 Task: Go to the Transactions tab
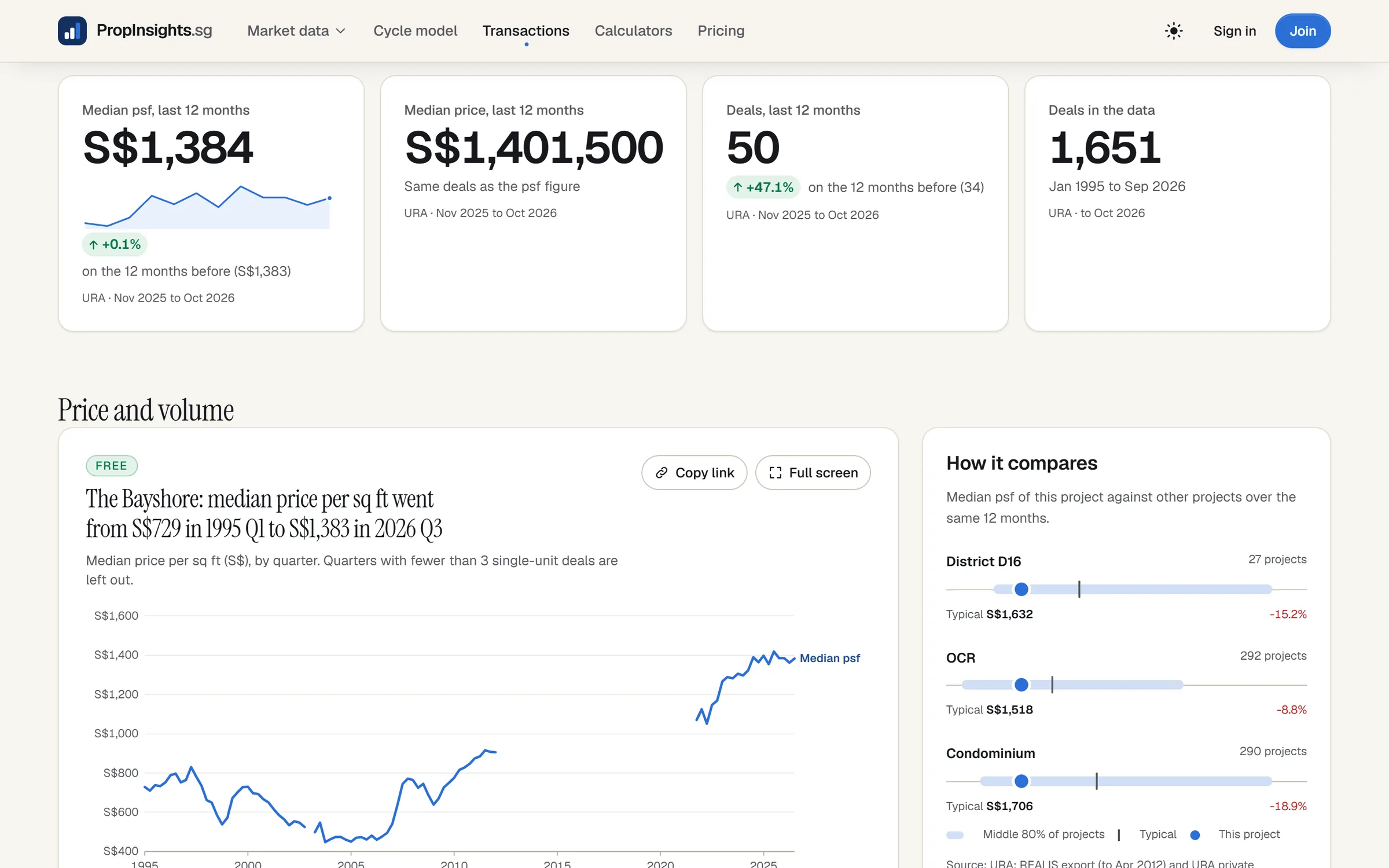(526, 31)
